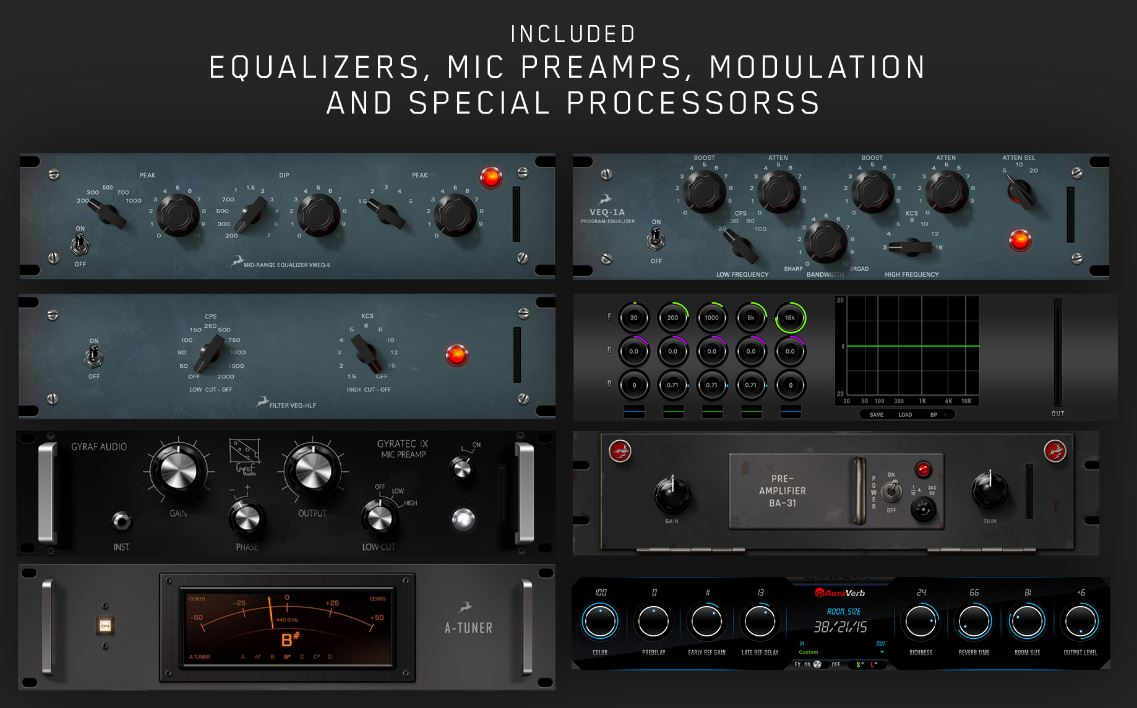Click the HIGH CUT selector on VEQ-HLF
The width and height of the screenshot is (1137, 708).
coord(365,354)
